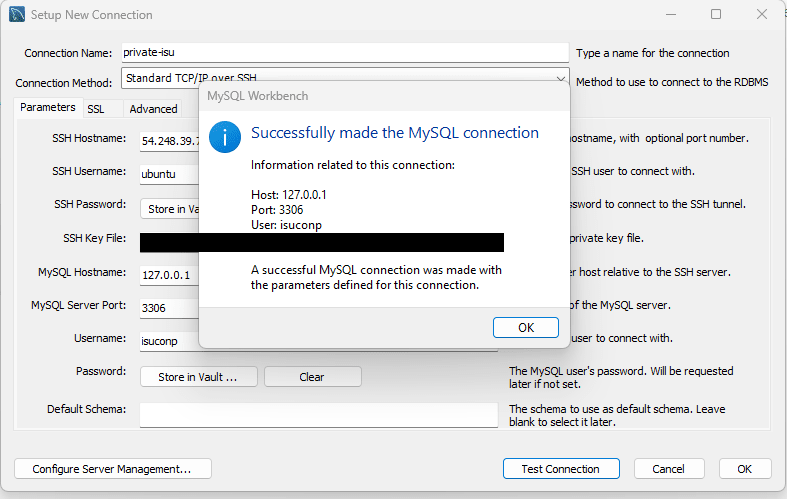Screen dimensions: 787x499
Task: Click OK in the MySQL Workbench dialog
Action: 526,328
